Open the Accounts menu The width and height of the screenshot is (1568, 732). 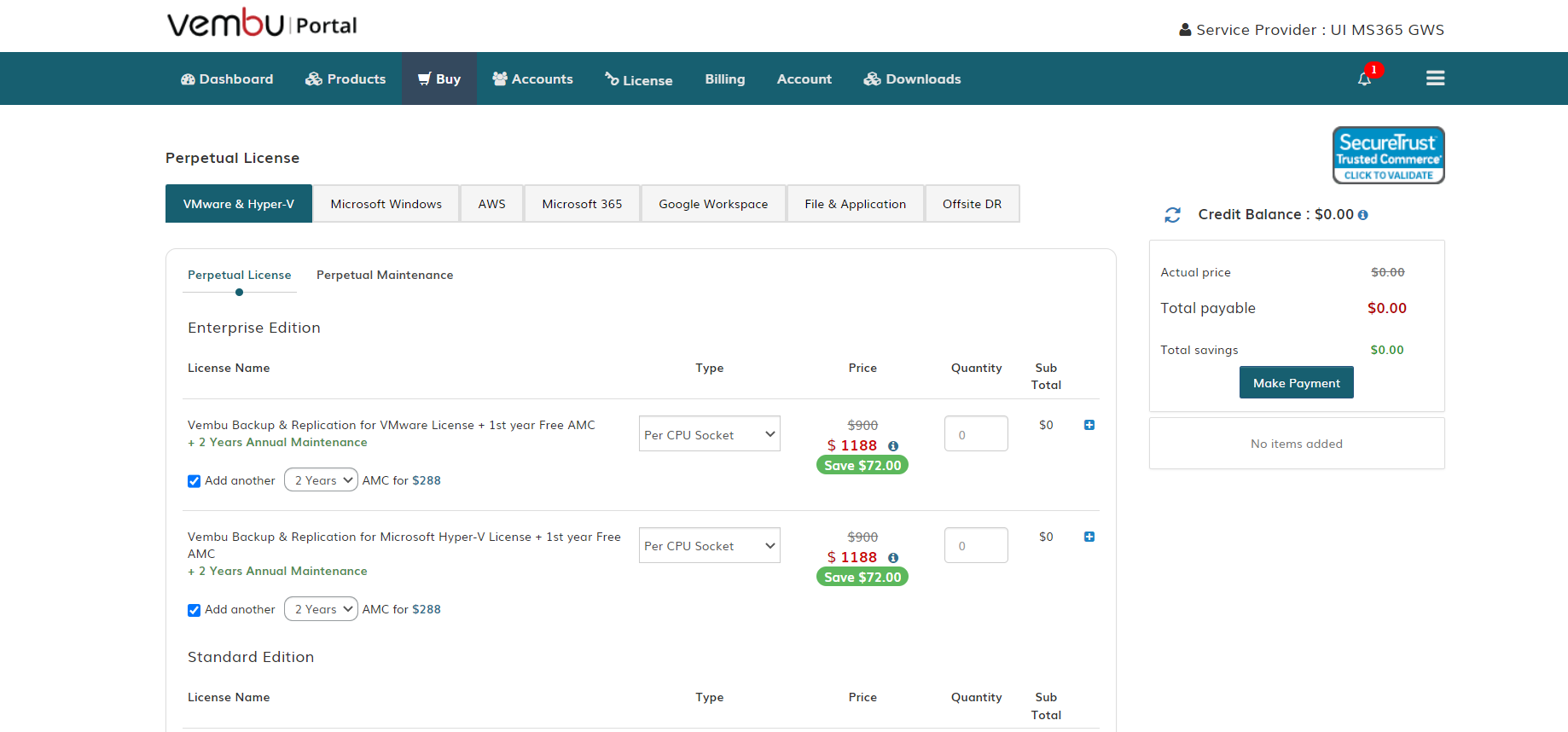click(532, 78)
